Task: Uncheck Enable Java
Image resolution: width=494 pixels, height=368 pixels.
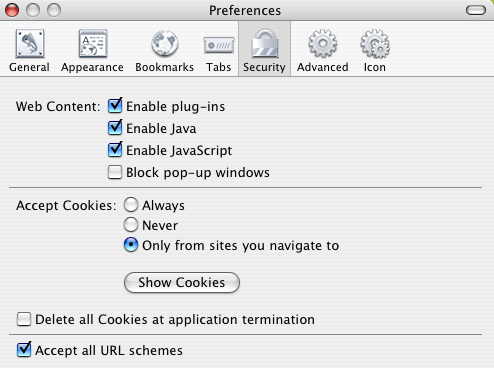Action: pos(115,128)
